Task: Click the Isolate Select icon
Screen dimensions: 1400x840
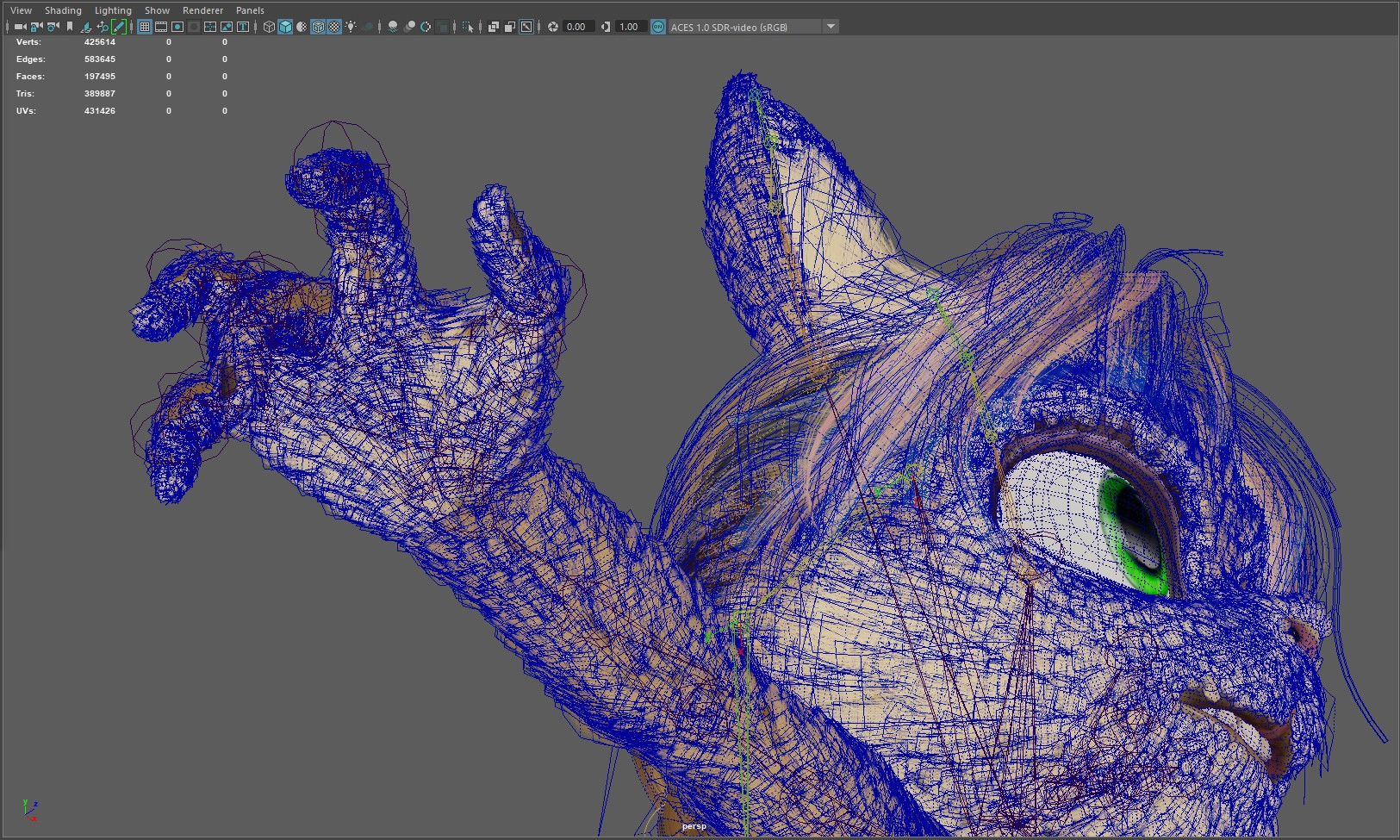Action: click(468, 27)
